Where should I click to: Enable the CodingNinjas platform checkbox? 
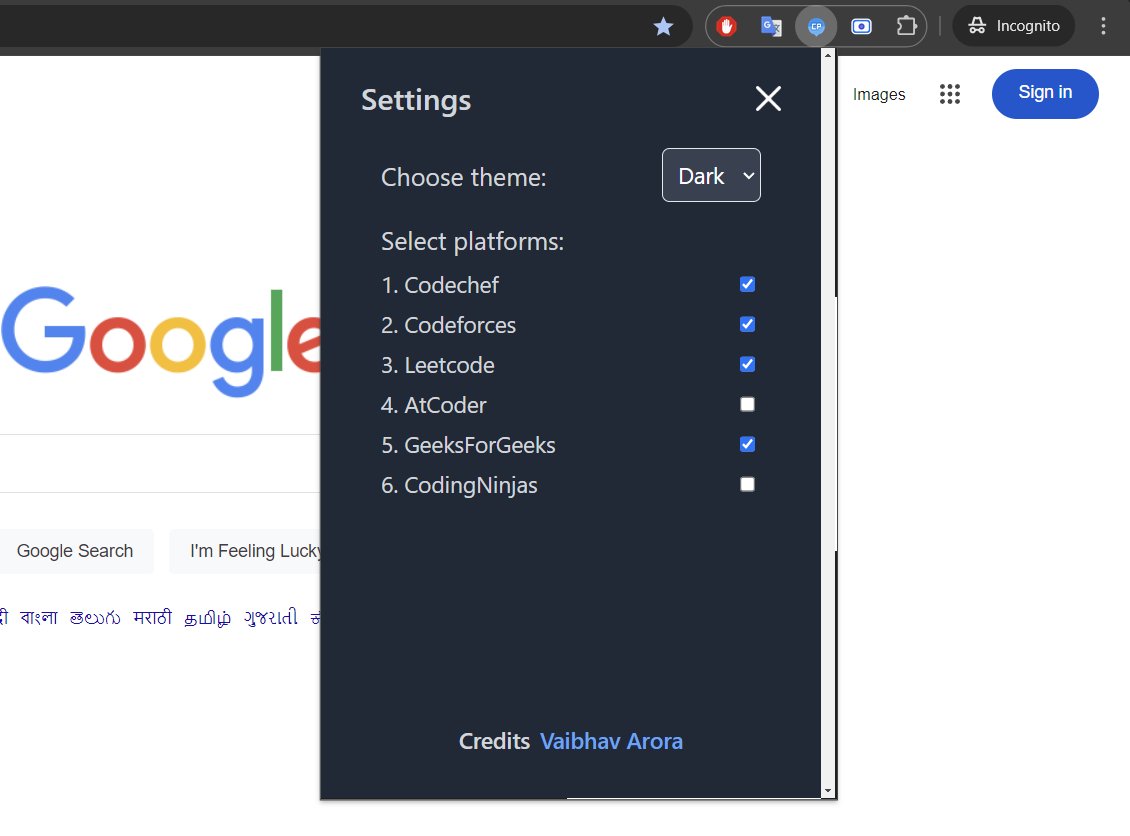pyautogui.click(x=747, y=484)
